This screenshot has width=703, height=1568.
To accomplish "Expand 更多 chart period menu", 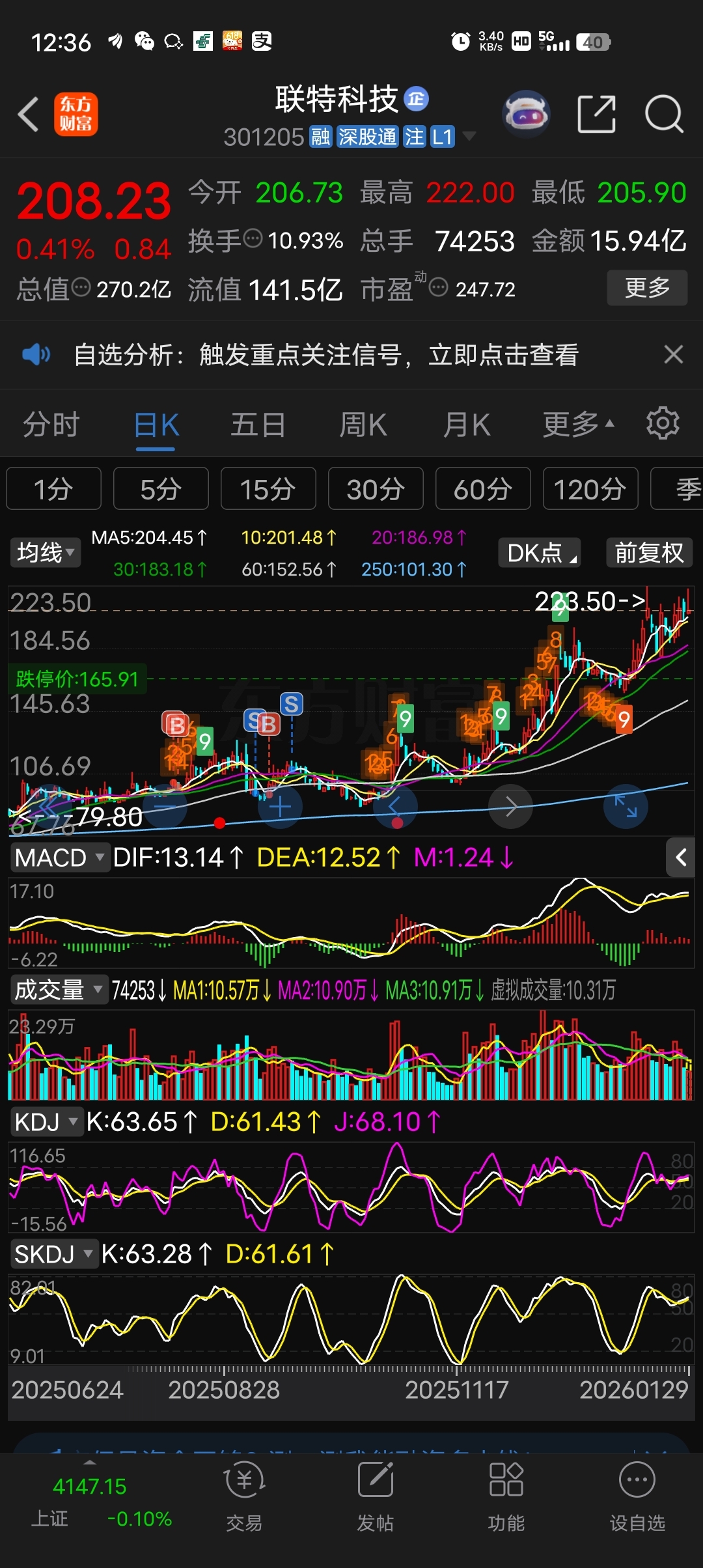I will tap(578, 425).
